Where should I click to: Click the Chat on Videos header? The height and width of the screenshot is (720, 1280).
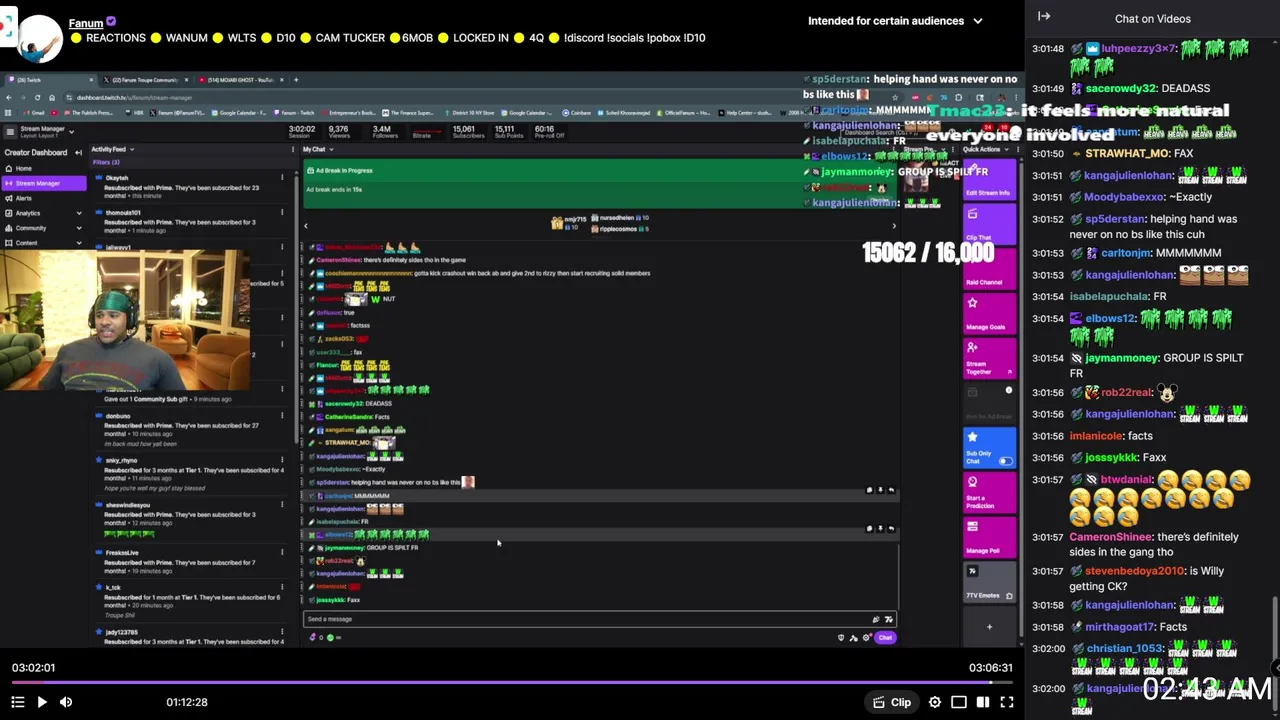pos(1152,18)
